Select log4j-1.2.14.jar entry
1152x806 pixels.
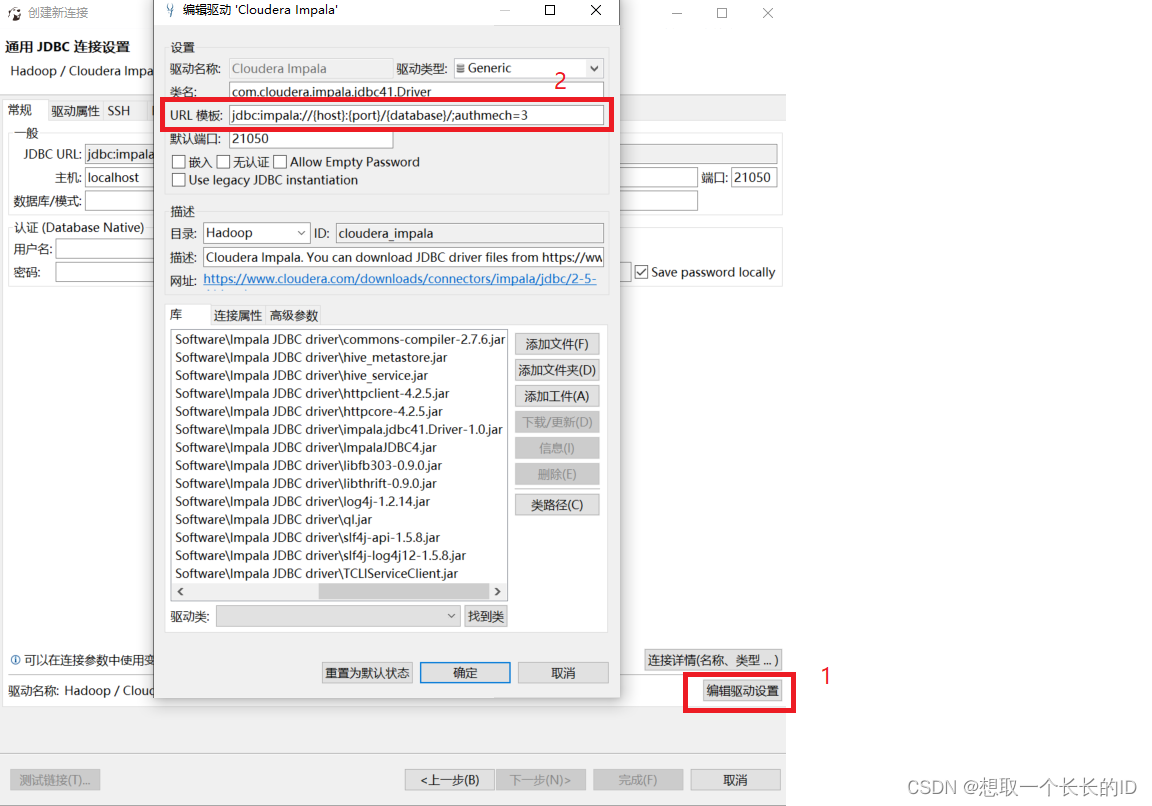(x=303, y=501)
